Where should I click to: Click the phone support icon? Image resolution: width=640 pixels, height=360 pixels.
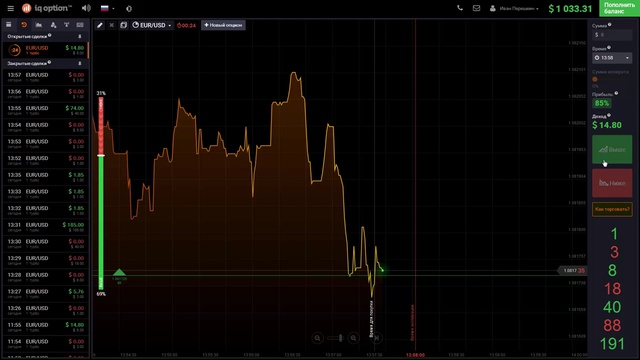point(460,8)
